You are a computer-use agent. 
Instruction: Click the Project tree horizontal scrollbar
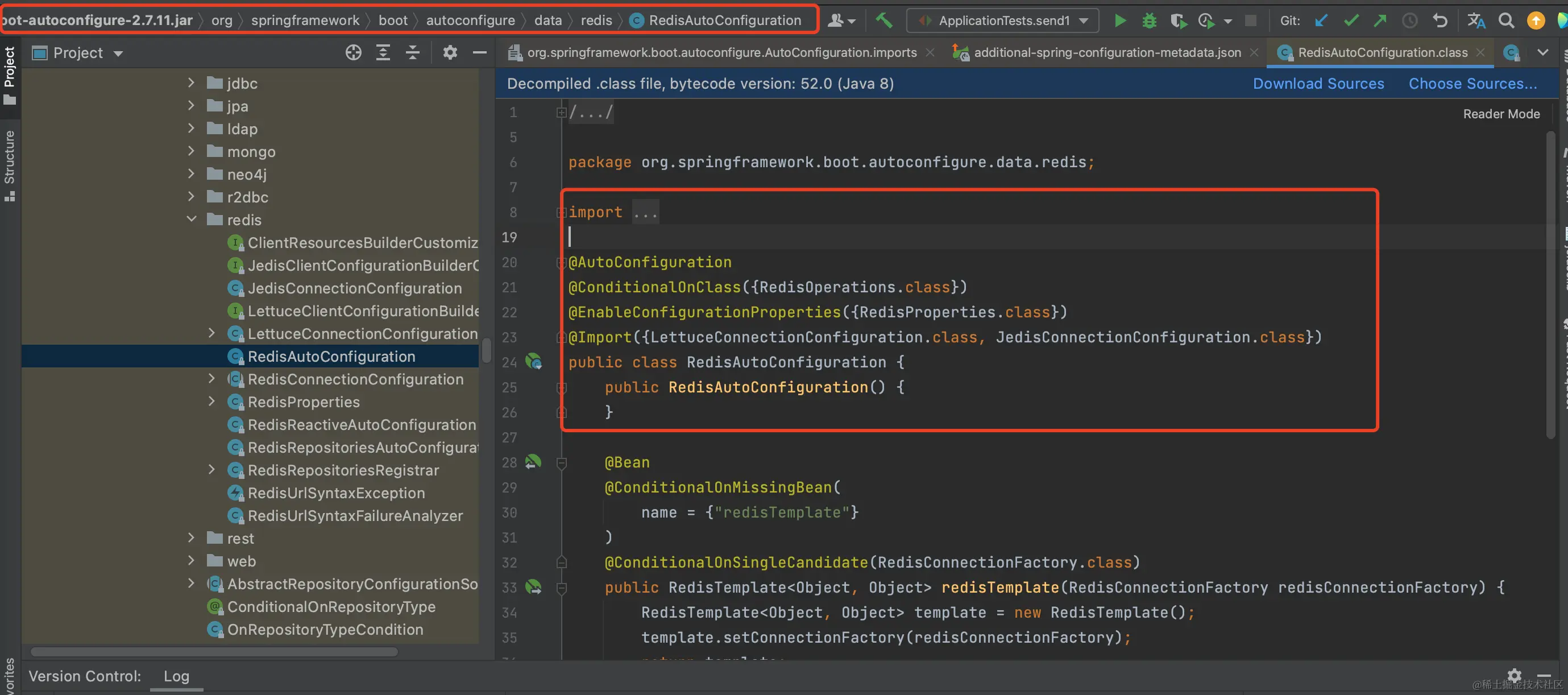pyautogui.click(x=214, y=652)
